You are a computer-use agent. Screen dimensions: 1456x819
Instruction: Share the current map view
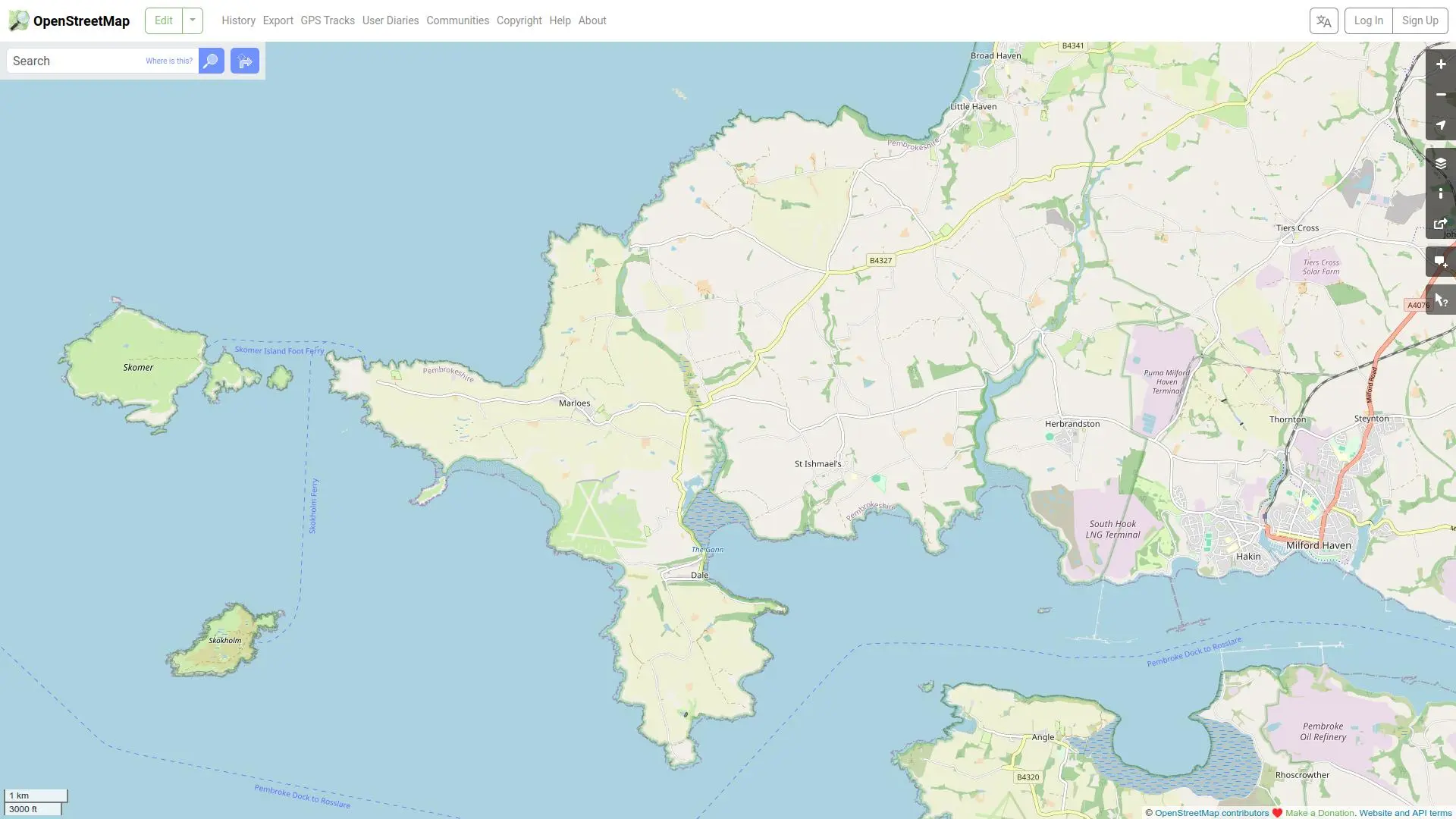tap(1440, 223)
